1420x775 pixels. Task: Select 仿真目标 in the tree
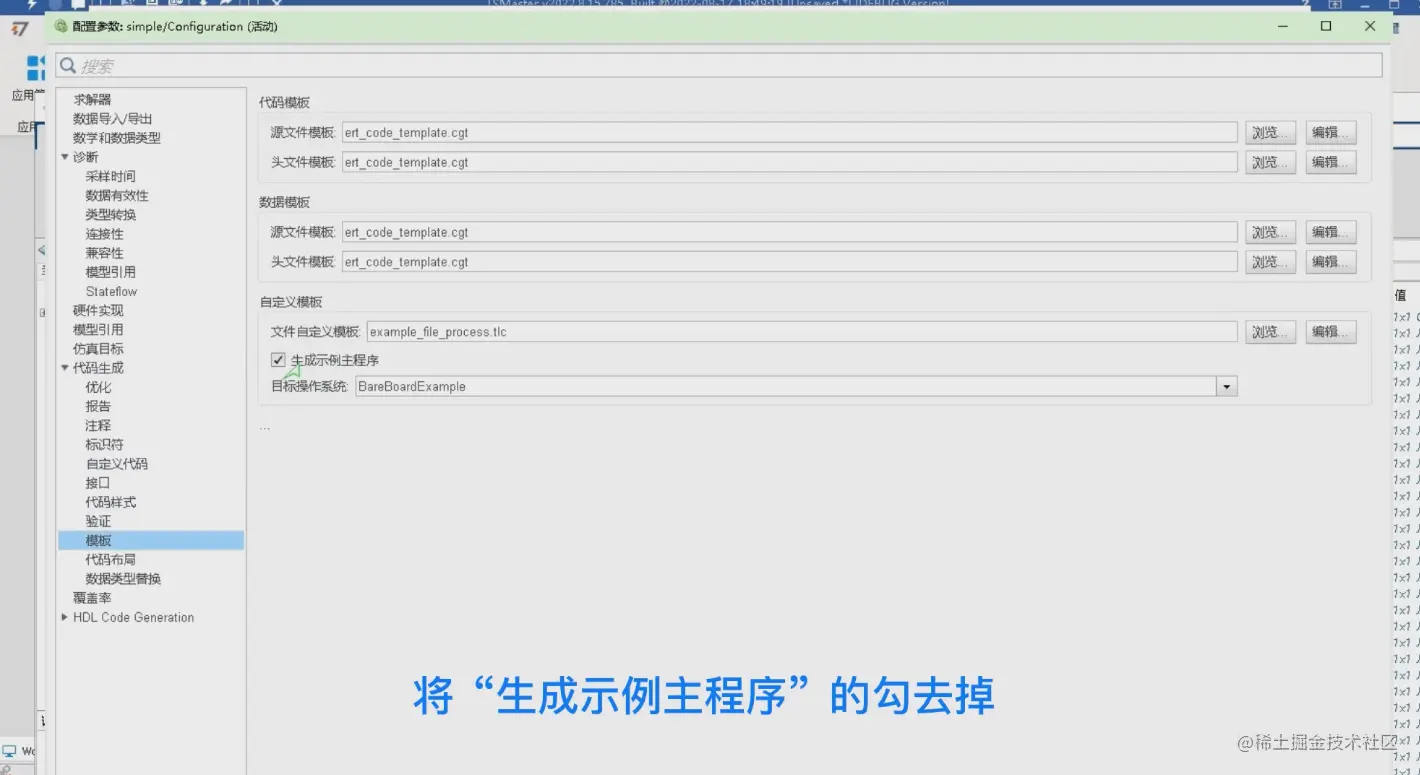point(98,348)
